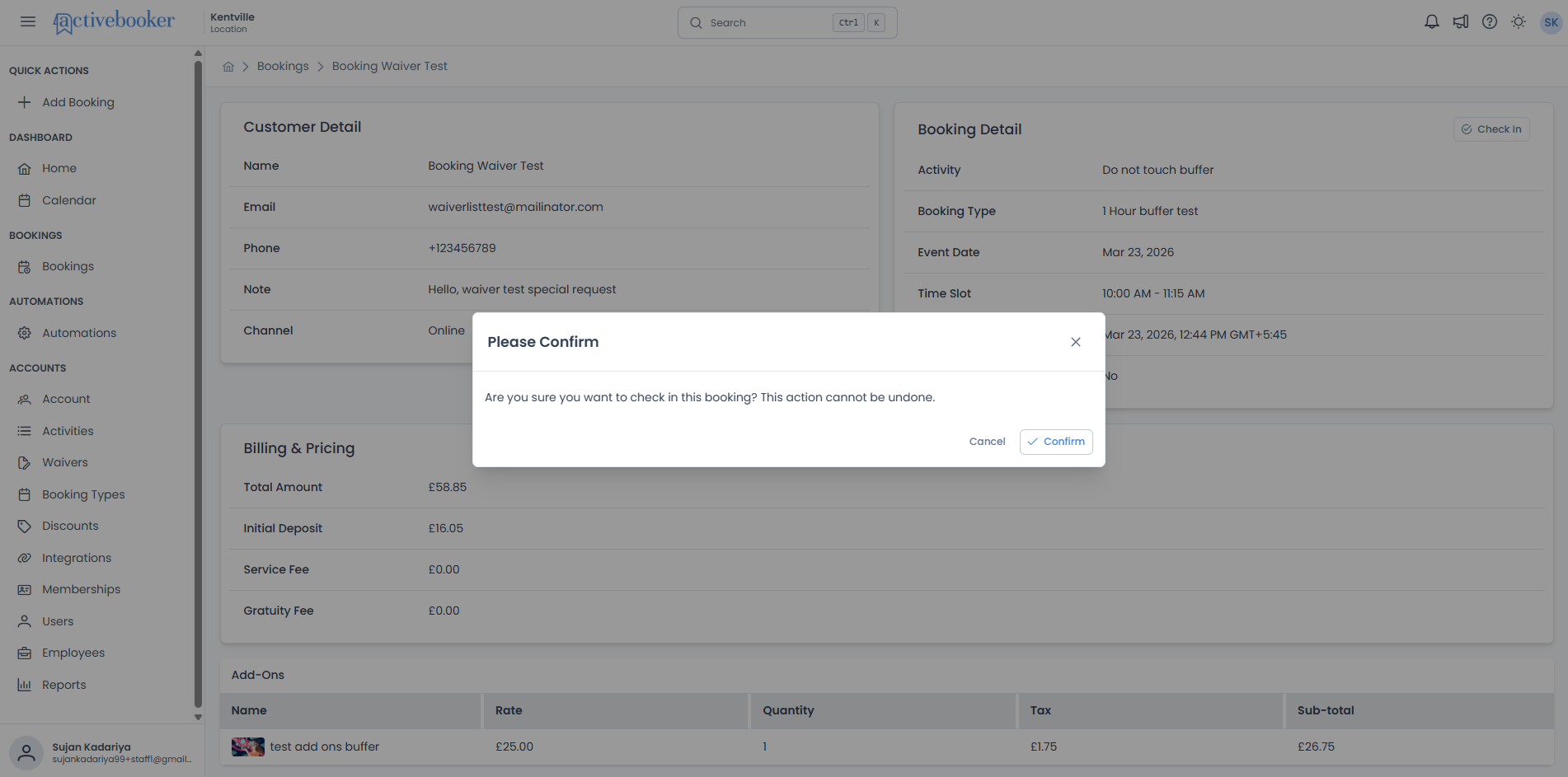Open the help question mark icon
Viewport: 1568px width, 777px height.
(x=1490, y=22)
